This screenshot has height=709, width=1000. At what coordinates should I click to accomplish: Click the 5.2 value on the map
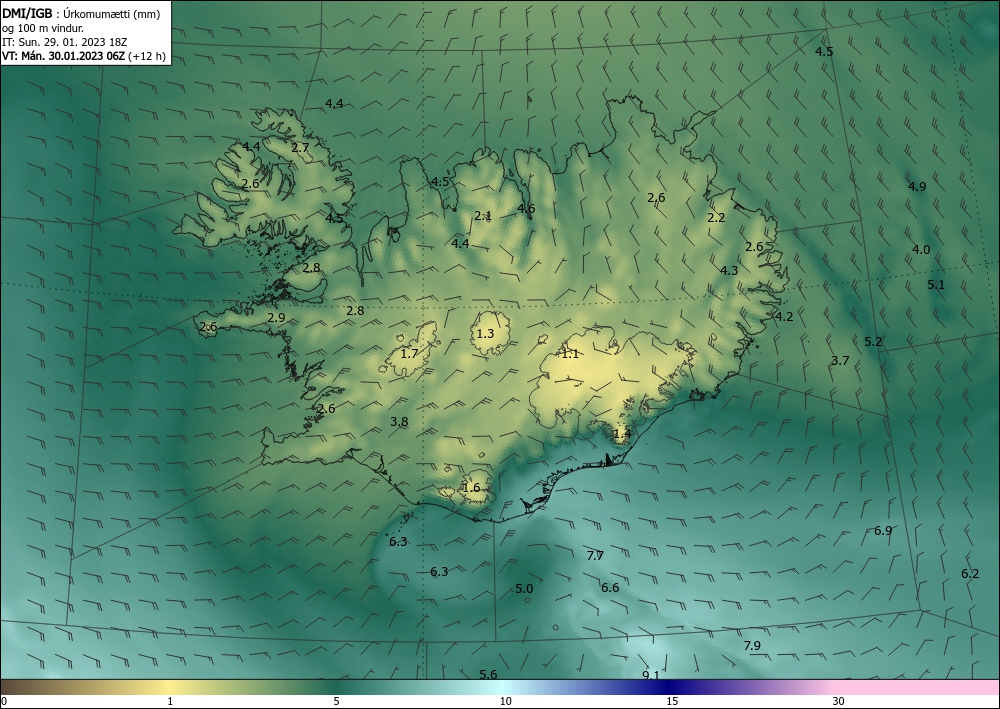[x=873, y=342]
